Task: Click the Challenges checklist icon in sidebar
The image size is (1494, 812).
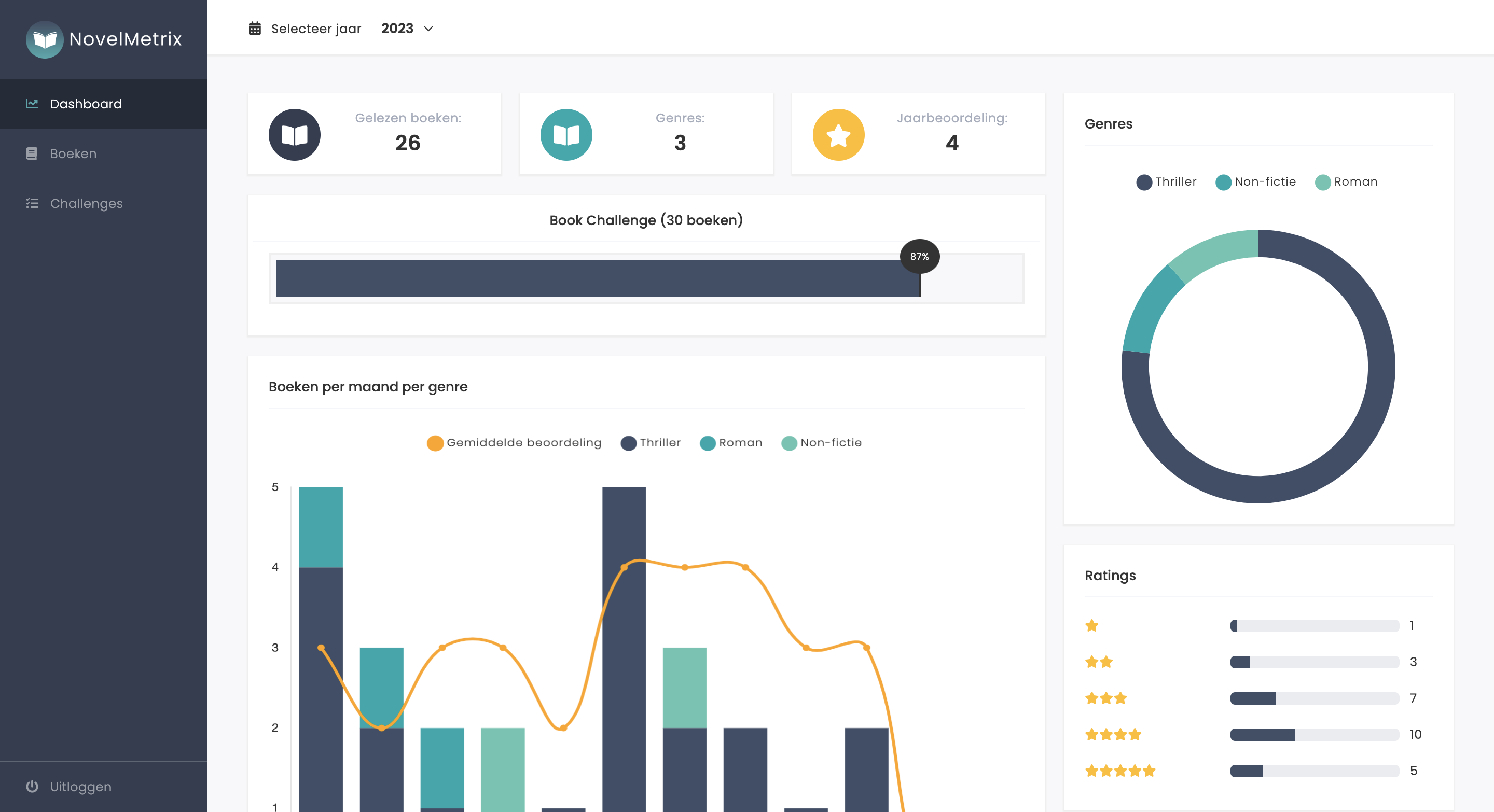Action: coord(32,203)
